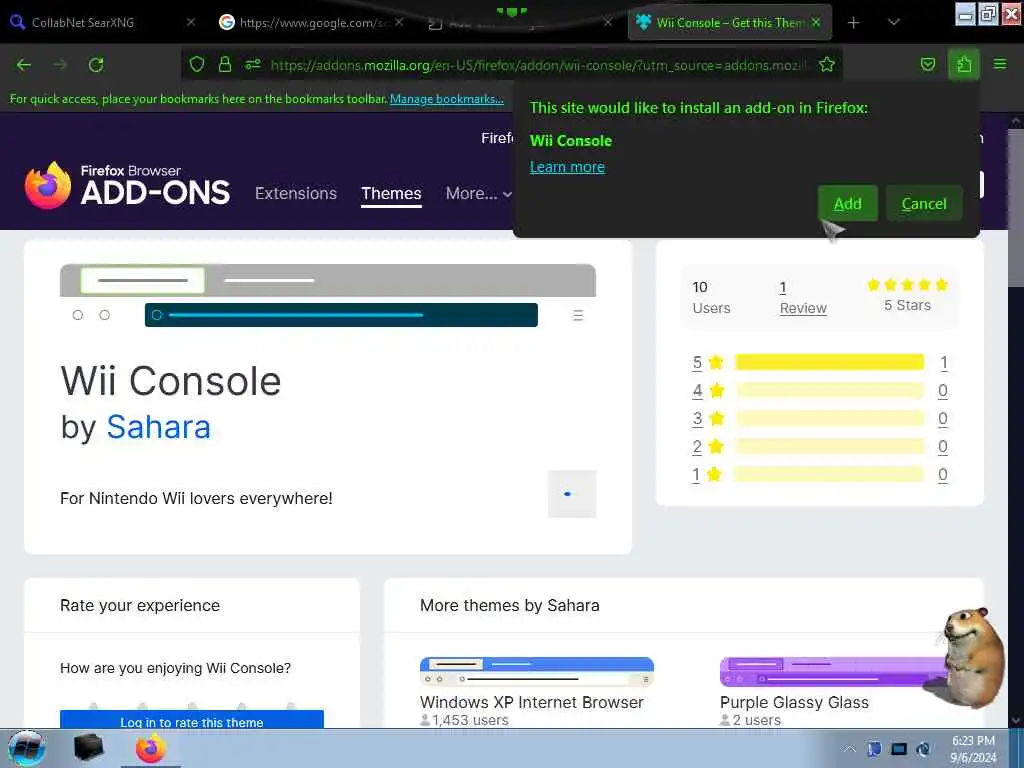Viewport: 1024px width, 768px height.
Task: Open the Learn more link in prompt
Action: [x=567, y=167]
